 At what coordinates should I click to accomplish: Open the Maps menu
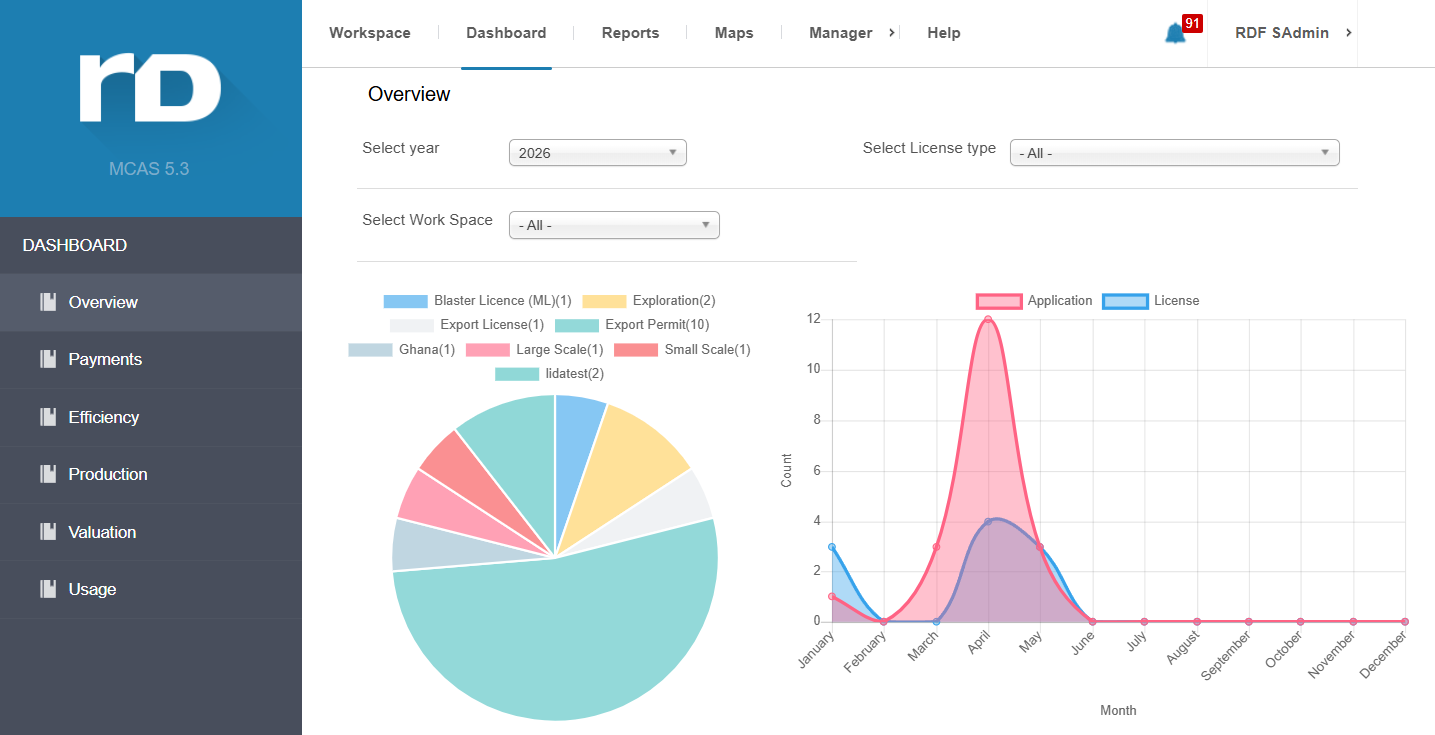pyautogui.click(x=734, y=33)
